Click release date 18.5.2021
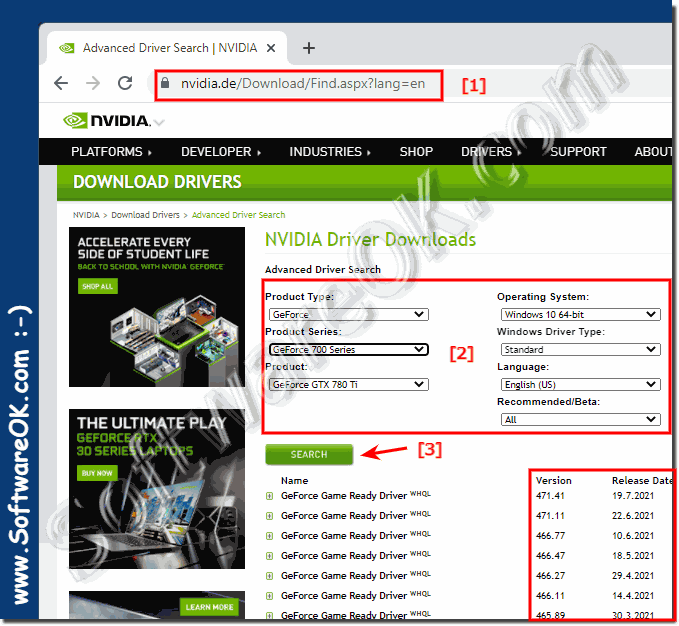This screenshot has height=626, width=679. pyautogui.click(x=633, y=555)
